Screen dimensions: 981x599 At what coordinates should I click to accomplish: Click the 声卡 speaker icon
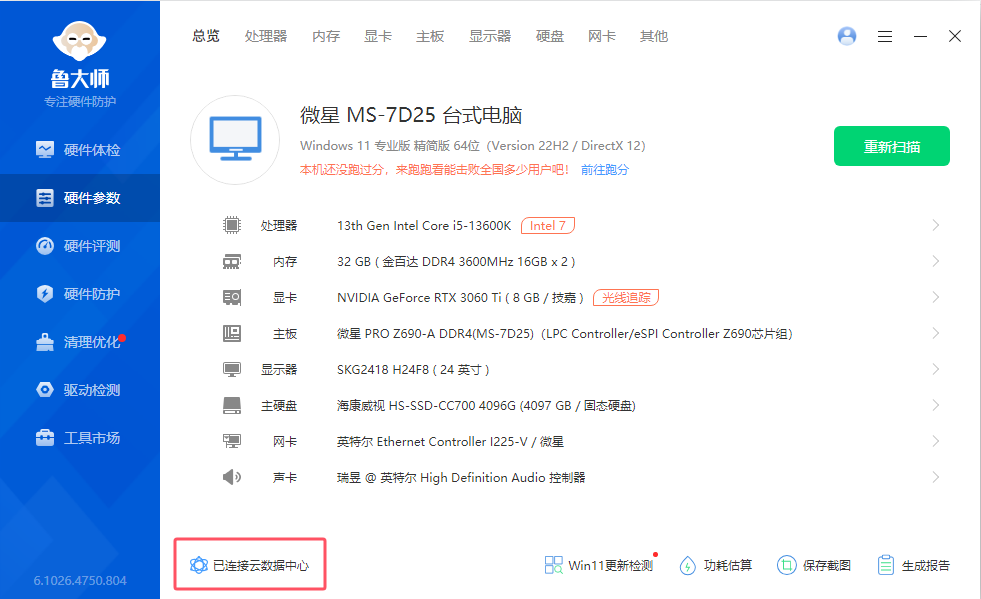point(231,478)
